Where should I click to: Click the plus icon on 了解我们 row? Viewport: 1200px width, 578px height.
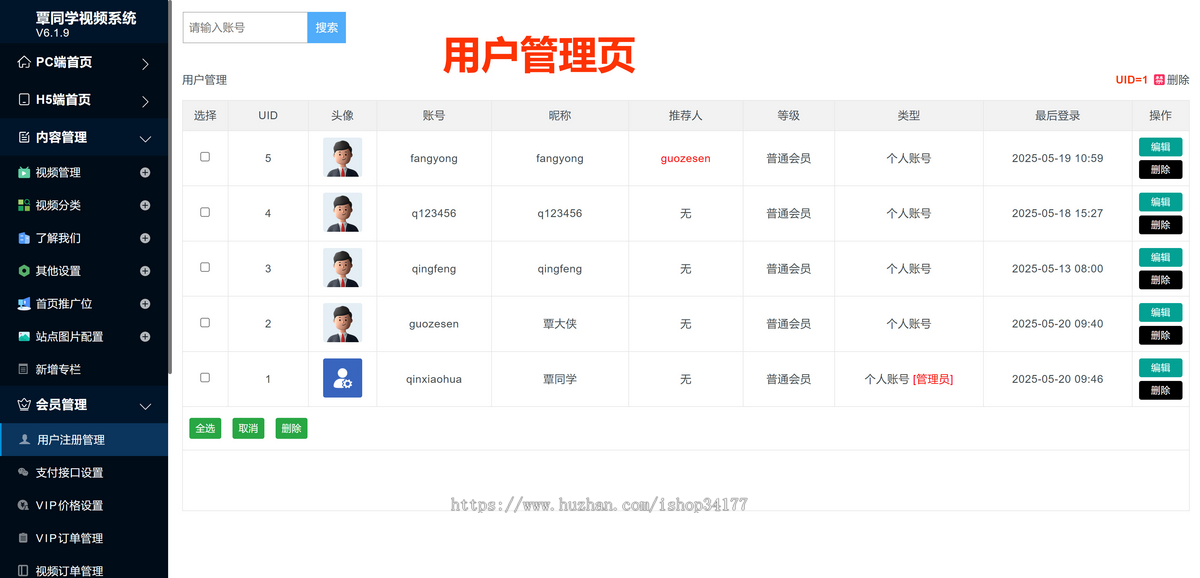(145, 238)
